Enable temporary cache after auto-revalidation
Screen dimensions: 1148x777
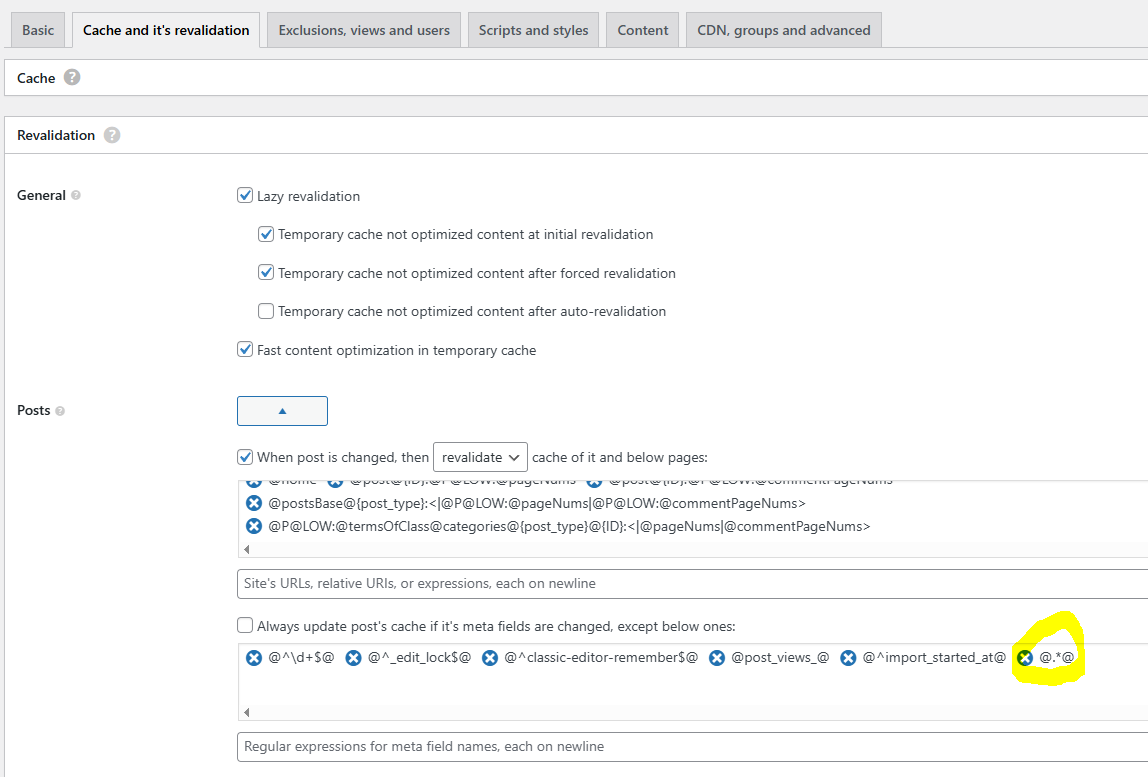[266, 311]
